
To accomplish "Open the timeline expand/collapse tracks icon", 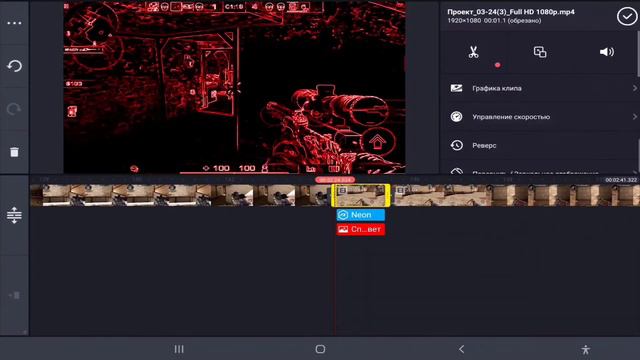I will [14, 215].
